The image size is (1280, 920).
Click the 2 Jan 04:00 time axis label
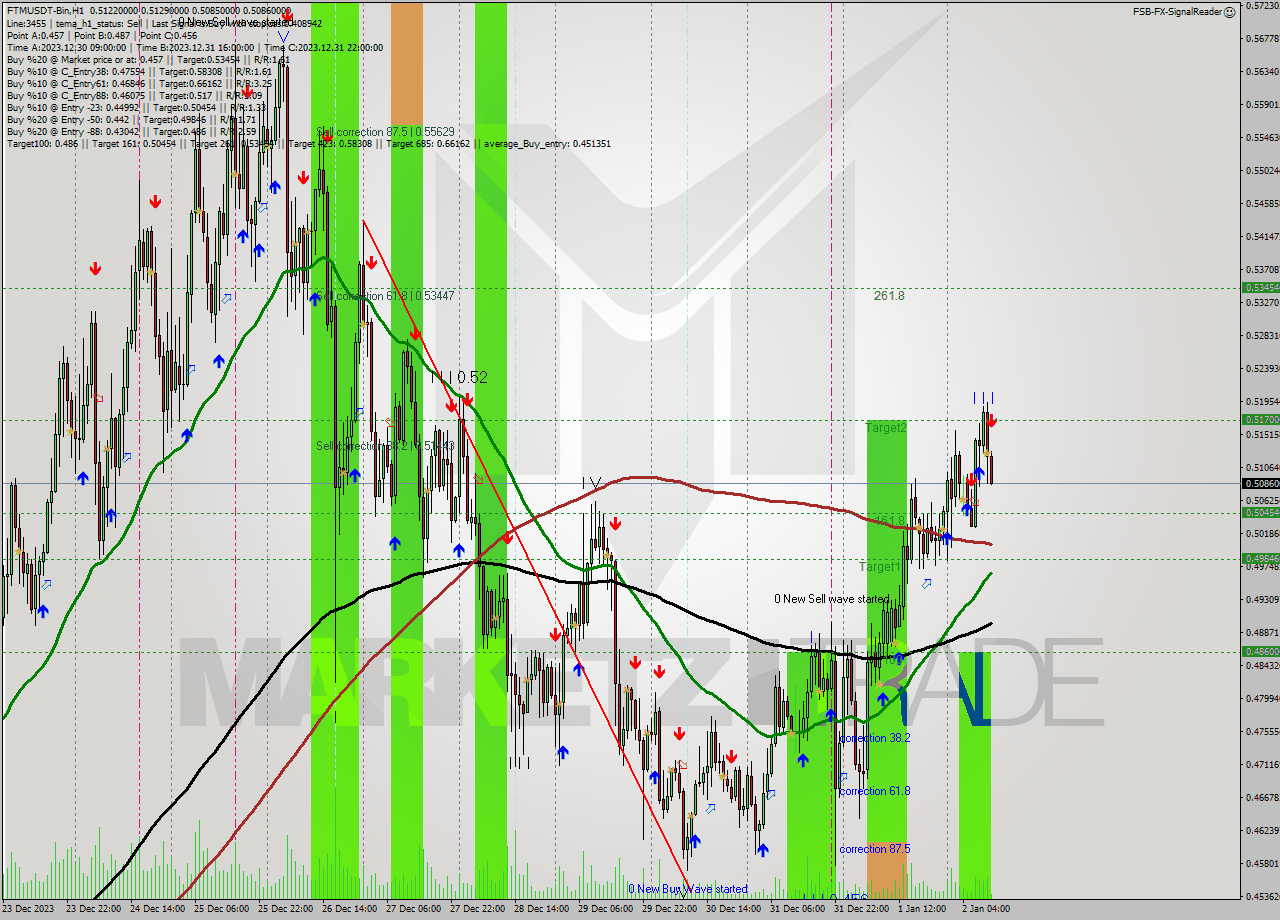[x=987, y=909]
